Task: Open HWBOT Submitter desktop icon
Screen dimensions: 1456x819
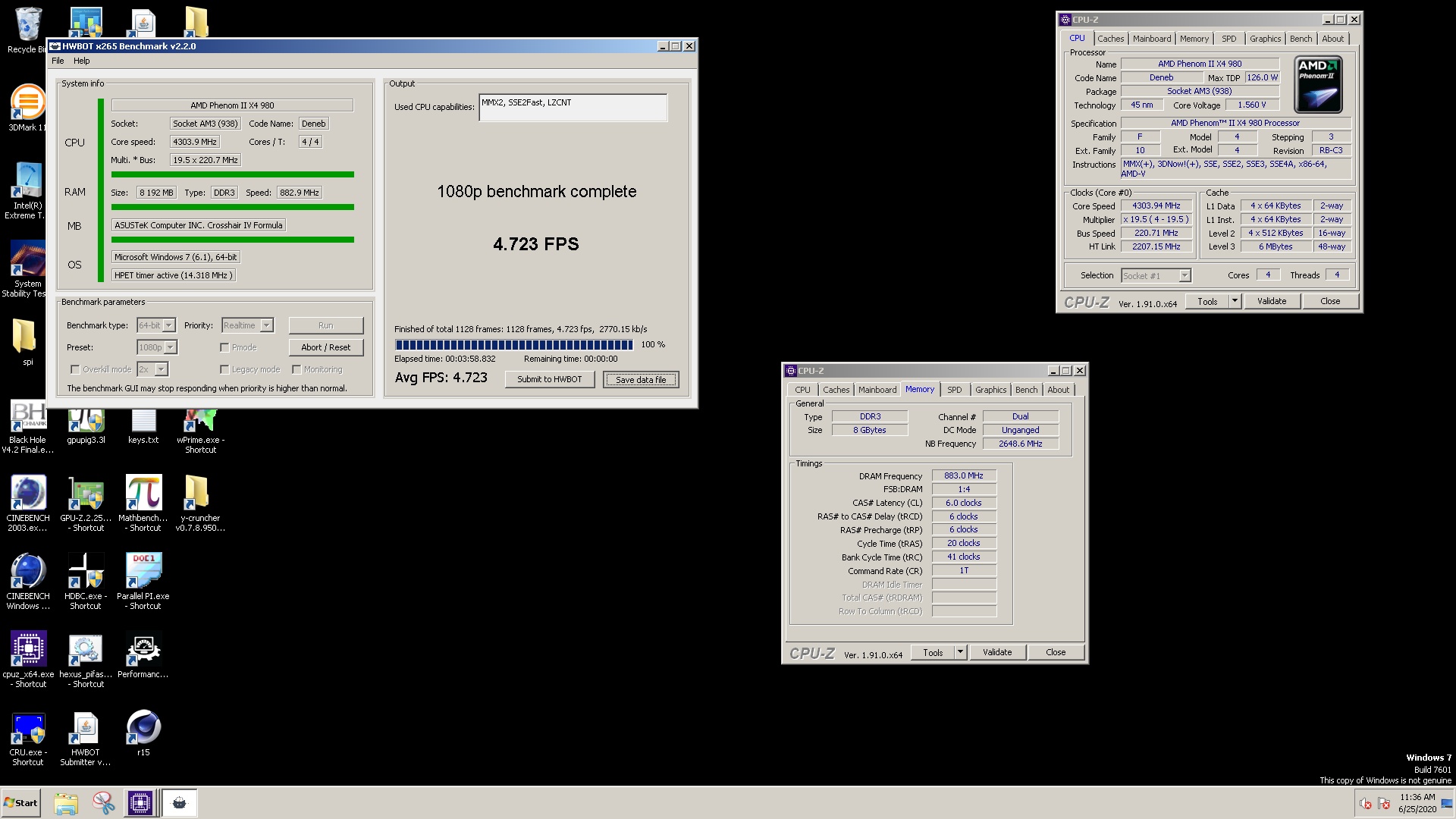Action: [x=86, y=739]
